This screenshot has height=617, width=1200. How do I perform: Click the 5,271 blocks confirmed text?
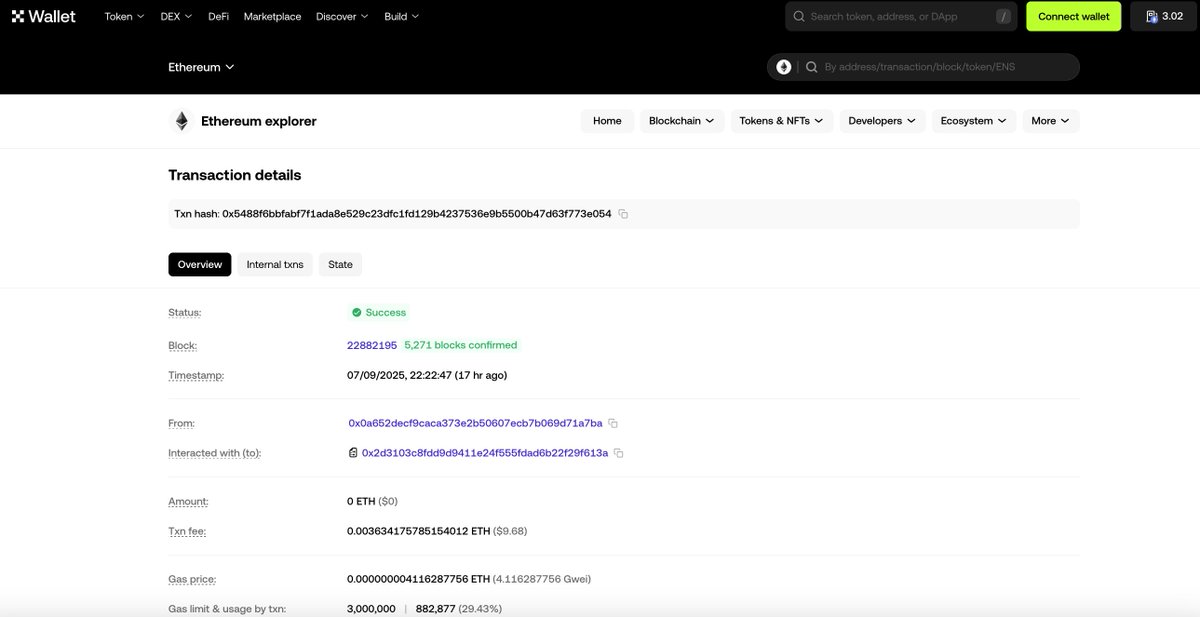[461, 345]
